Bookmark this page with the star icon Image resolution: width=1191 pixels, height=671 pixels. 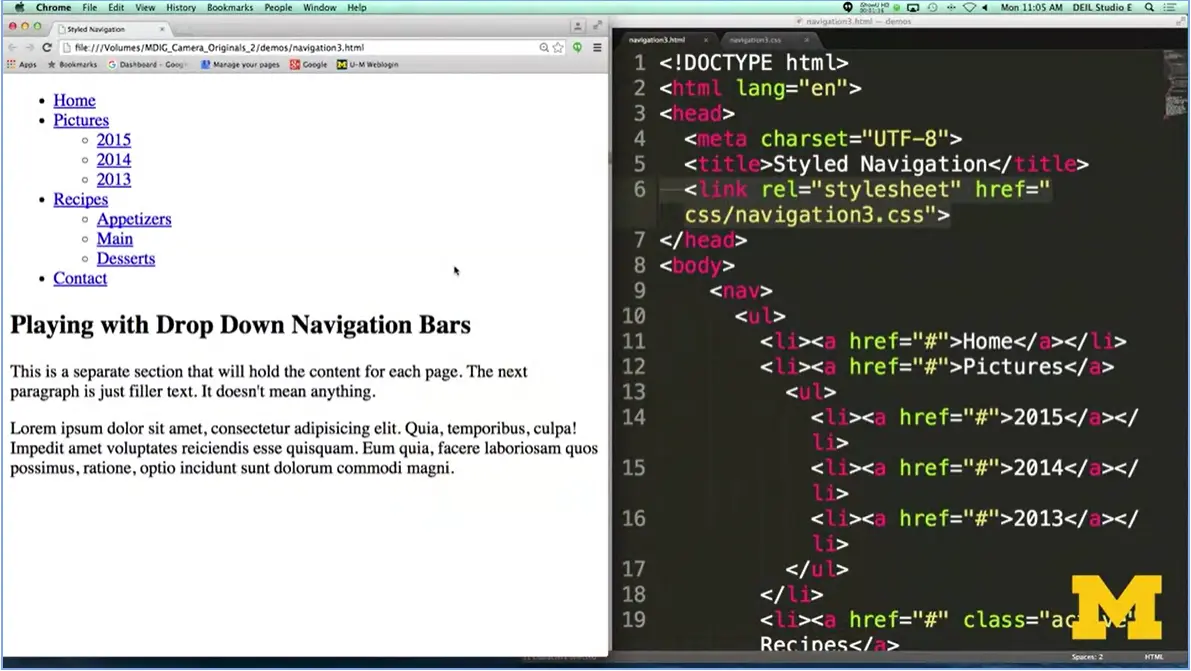[x=558, y=47]
